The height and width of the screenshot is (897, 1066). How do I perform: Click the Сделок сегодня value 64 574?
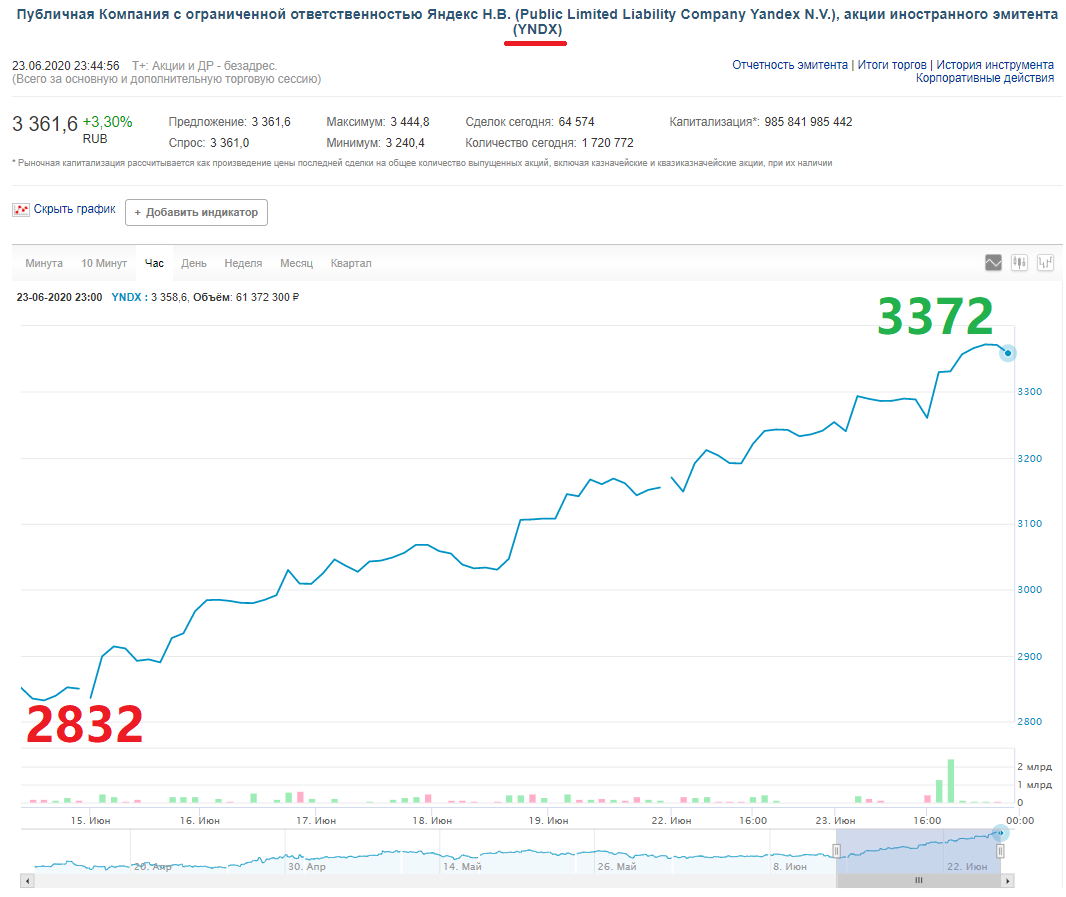577,122
